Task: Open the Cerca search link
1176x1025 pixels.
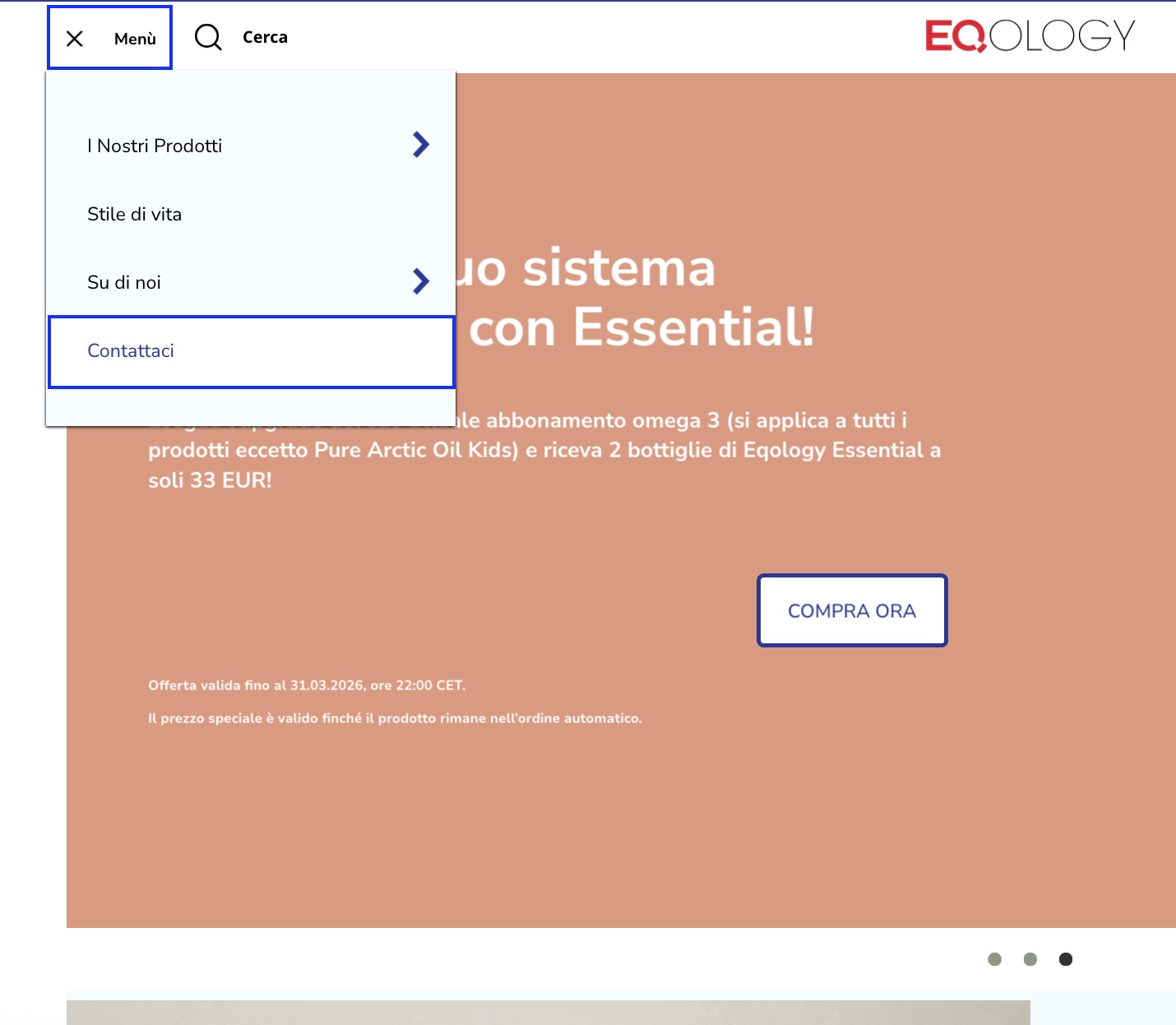Action: 265,37
